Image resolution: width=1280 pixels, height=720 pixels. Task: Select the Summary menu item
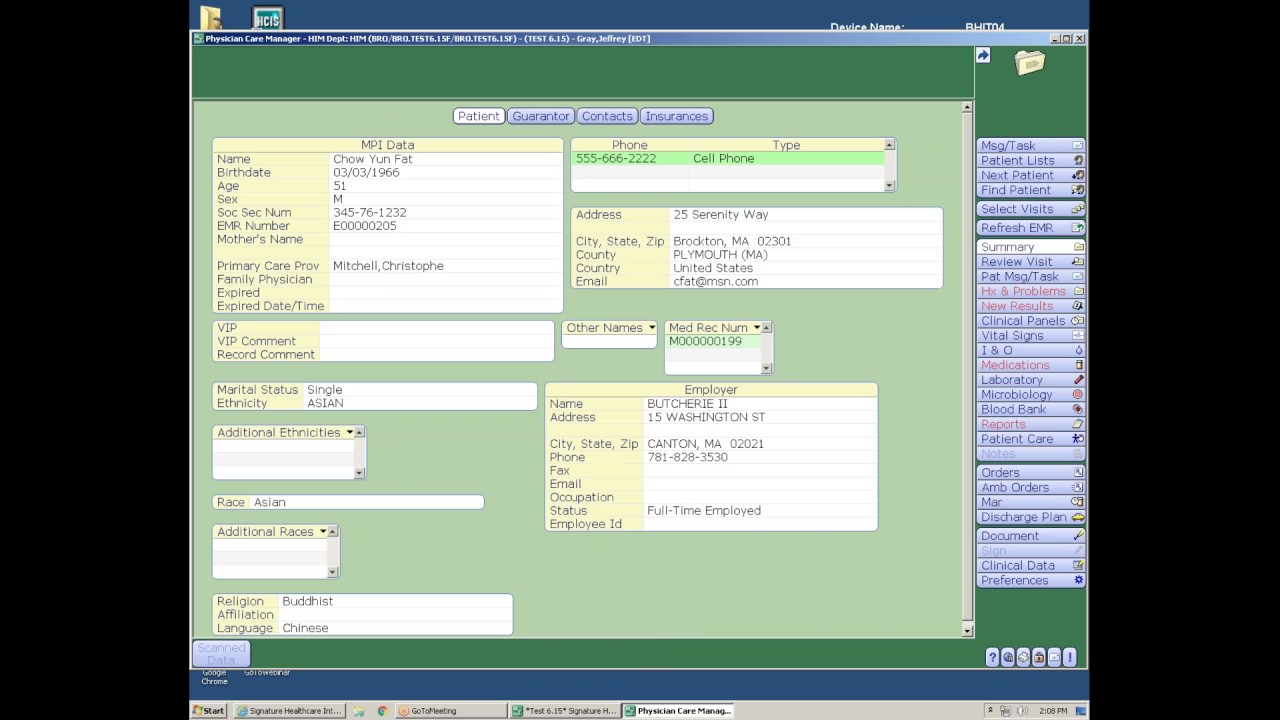pos(1031,247)
